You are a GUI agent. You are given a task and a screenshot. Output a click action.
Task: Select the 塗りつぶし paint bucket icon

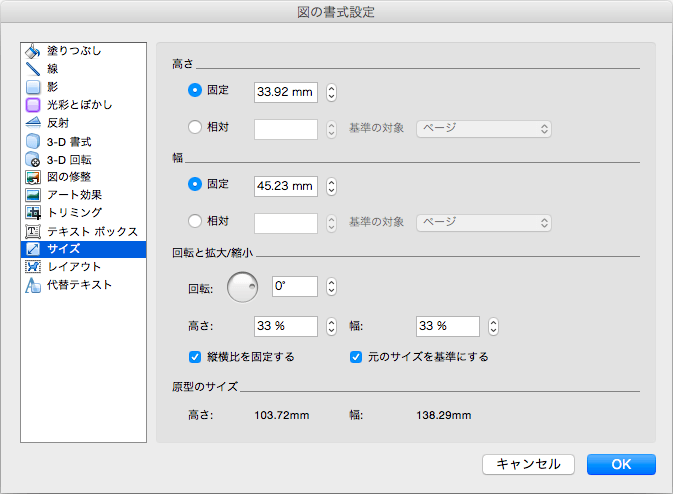pos(32,50)
